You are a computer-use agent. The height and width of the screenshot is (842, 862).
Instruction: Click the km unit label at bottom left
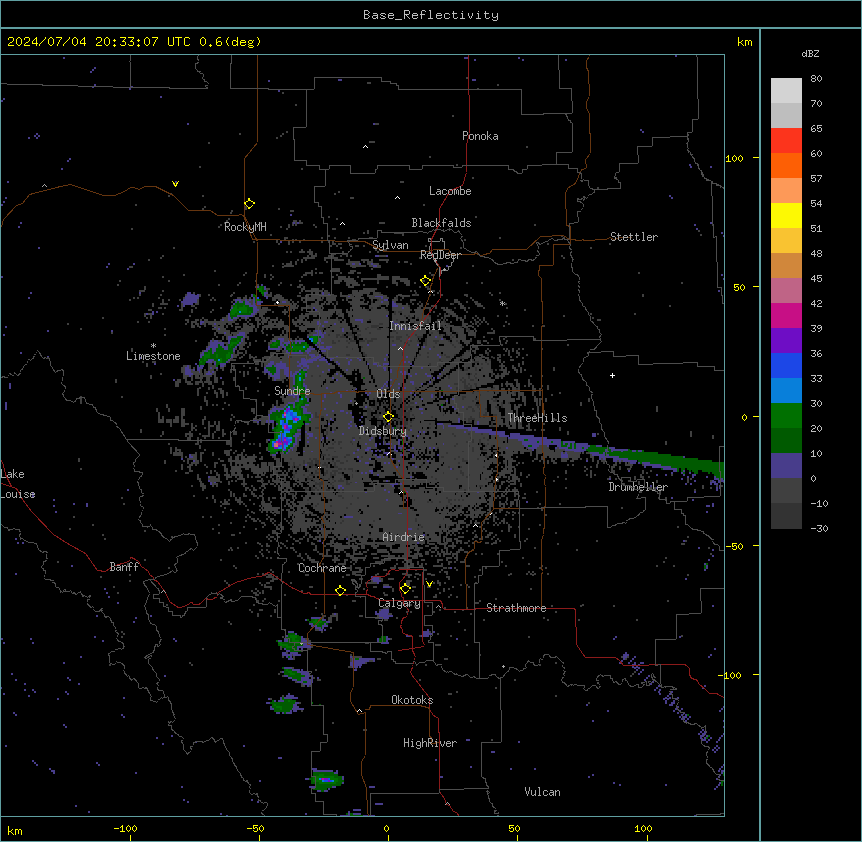click(15, 831)
